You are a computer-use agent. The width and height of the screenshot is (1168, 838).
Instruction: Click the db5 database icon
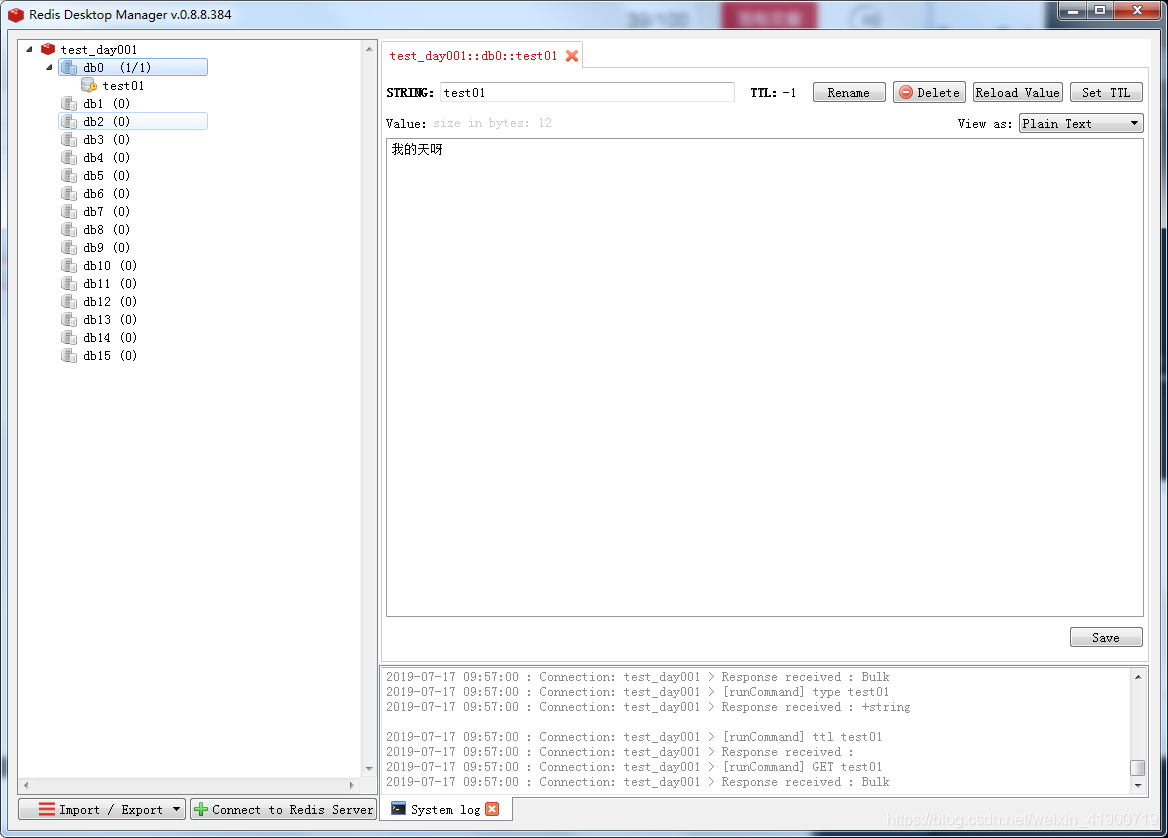pyautogui.click(x=69, y=176)
